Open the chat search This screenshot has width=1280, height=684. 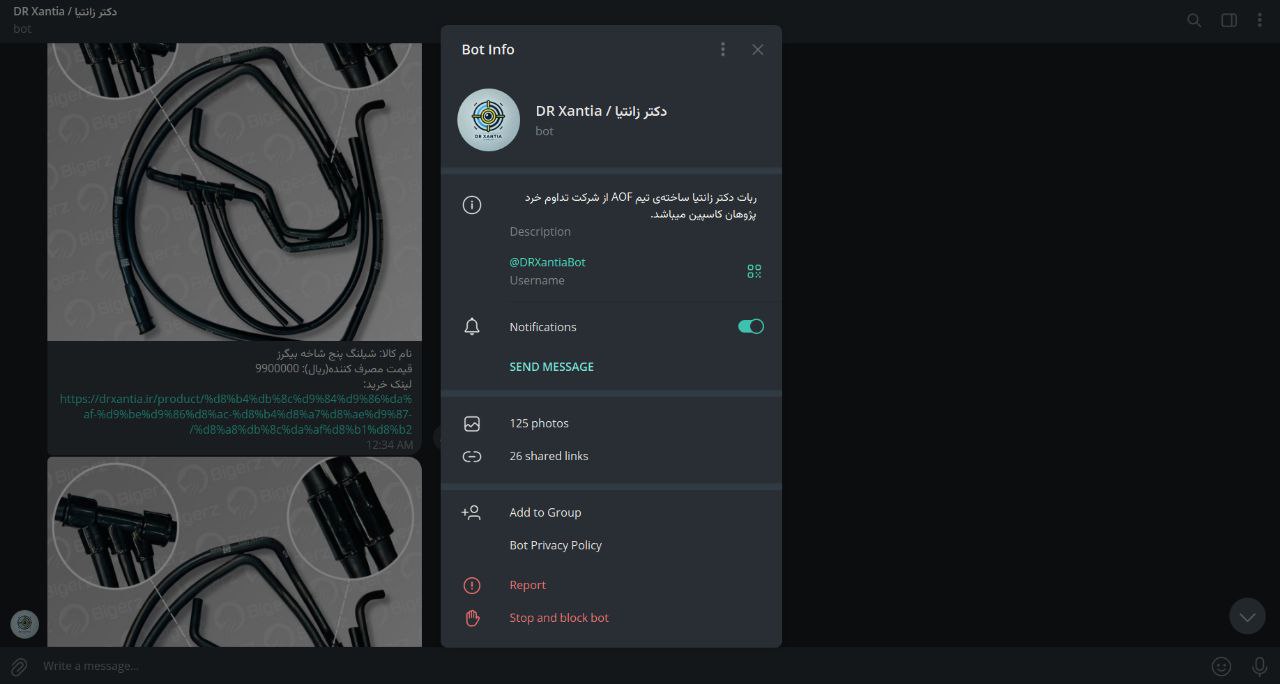click(x=1194, y=20)
